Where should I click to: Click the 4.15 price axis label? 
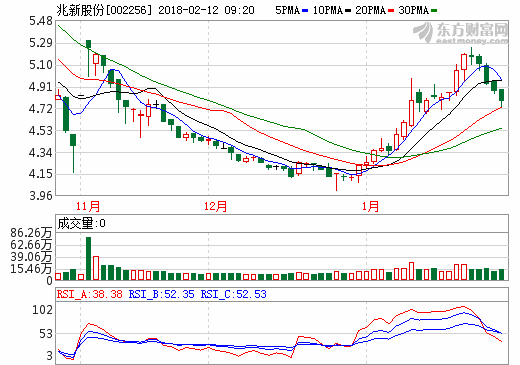(41, 174)
